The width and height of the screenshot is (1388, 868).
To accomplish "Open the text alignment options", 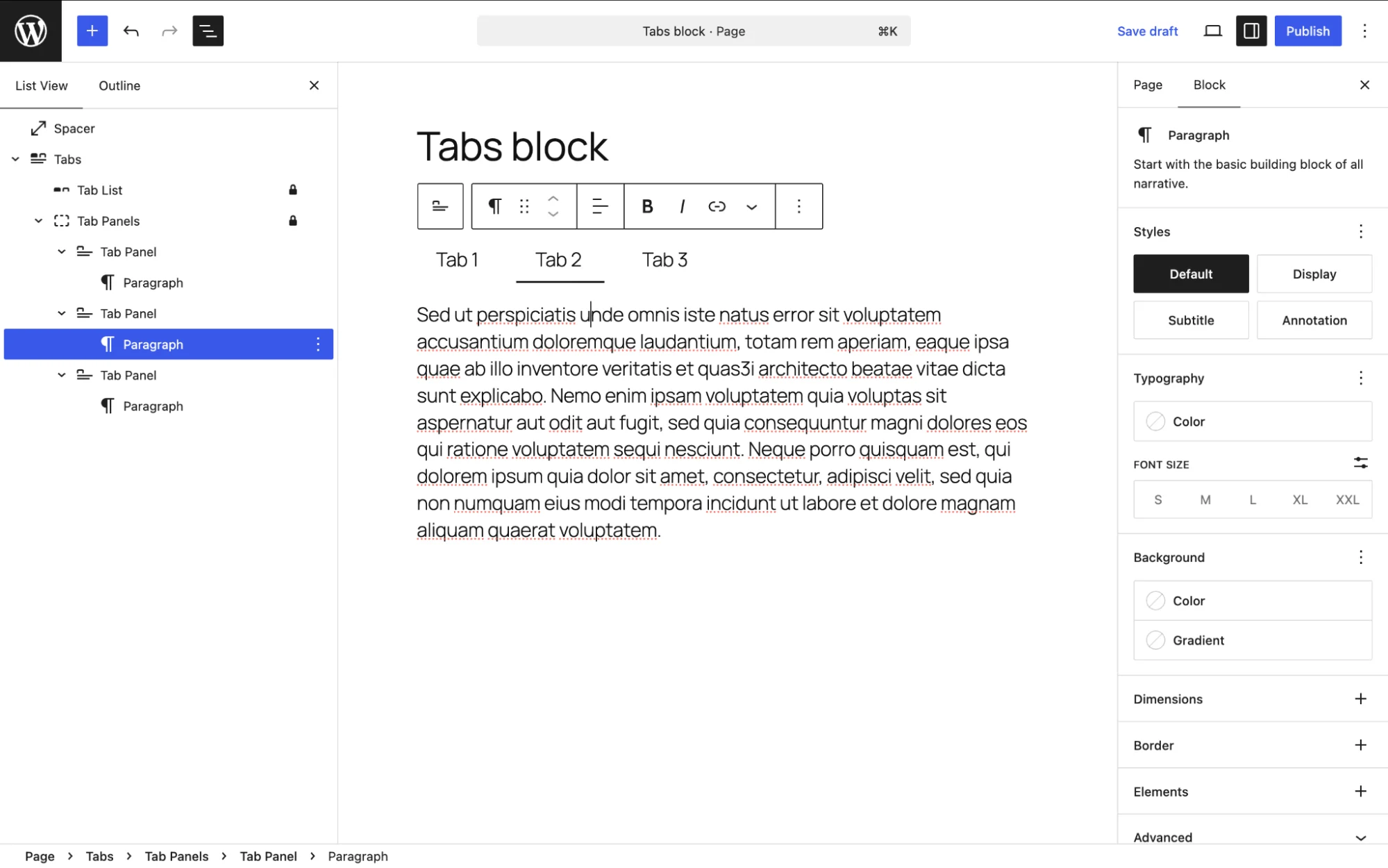I will click(600, 206).
